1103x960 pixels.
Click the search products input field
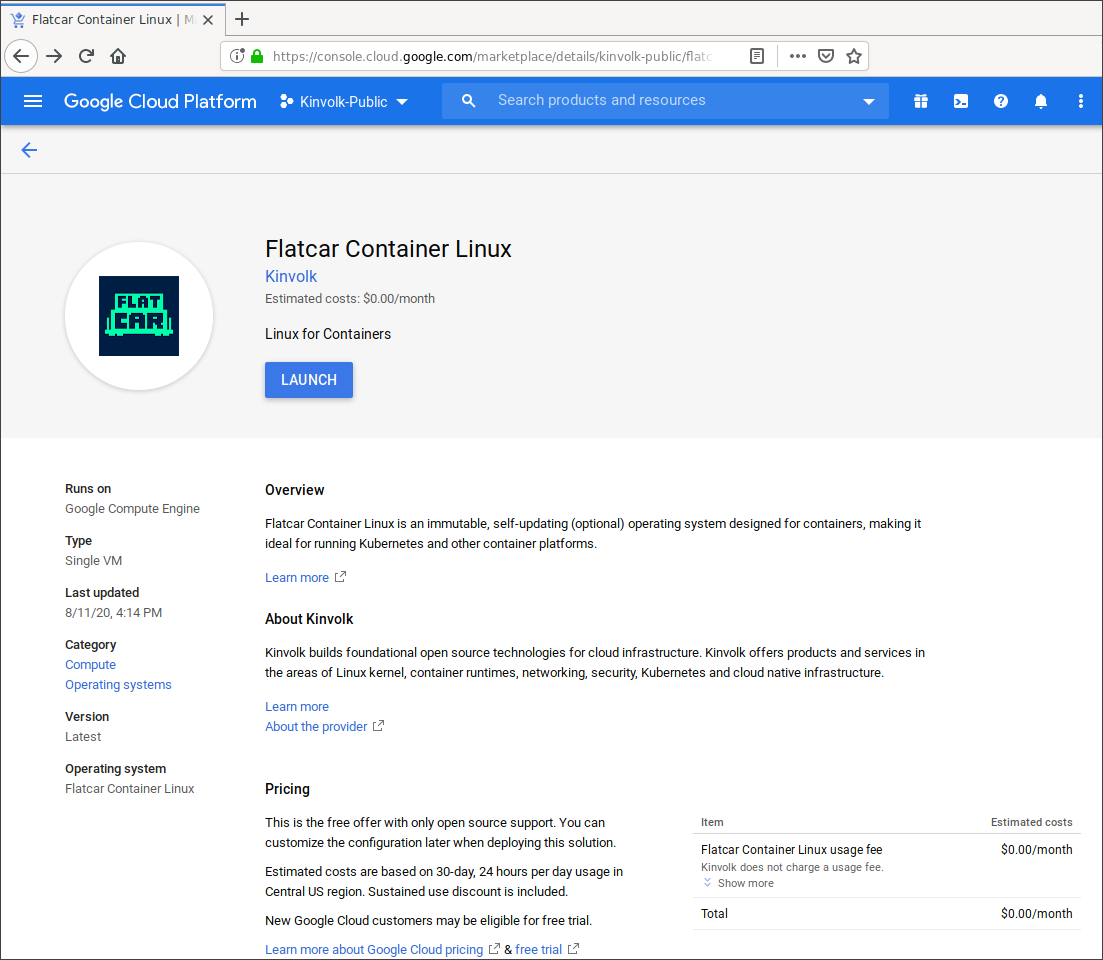tap(650, 100)
